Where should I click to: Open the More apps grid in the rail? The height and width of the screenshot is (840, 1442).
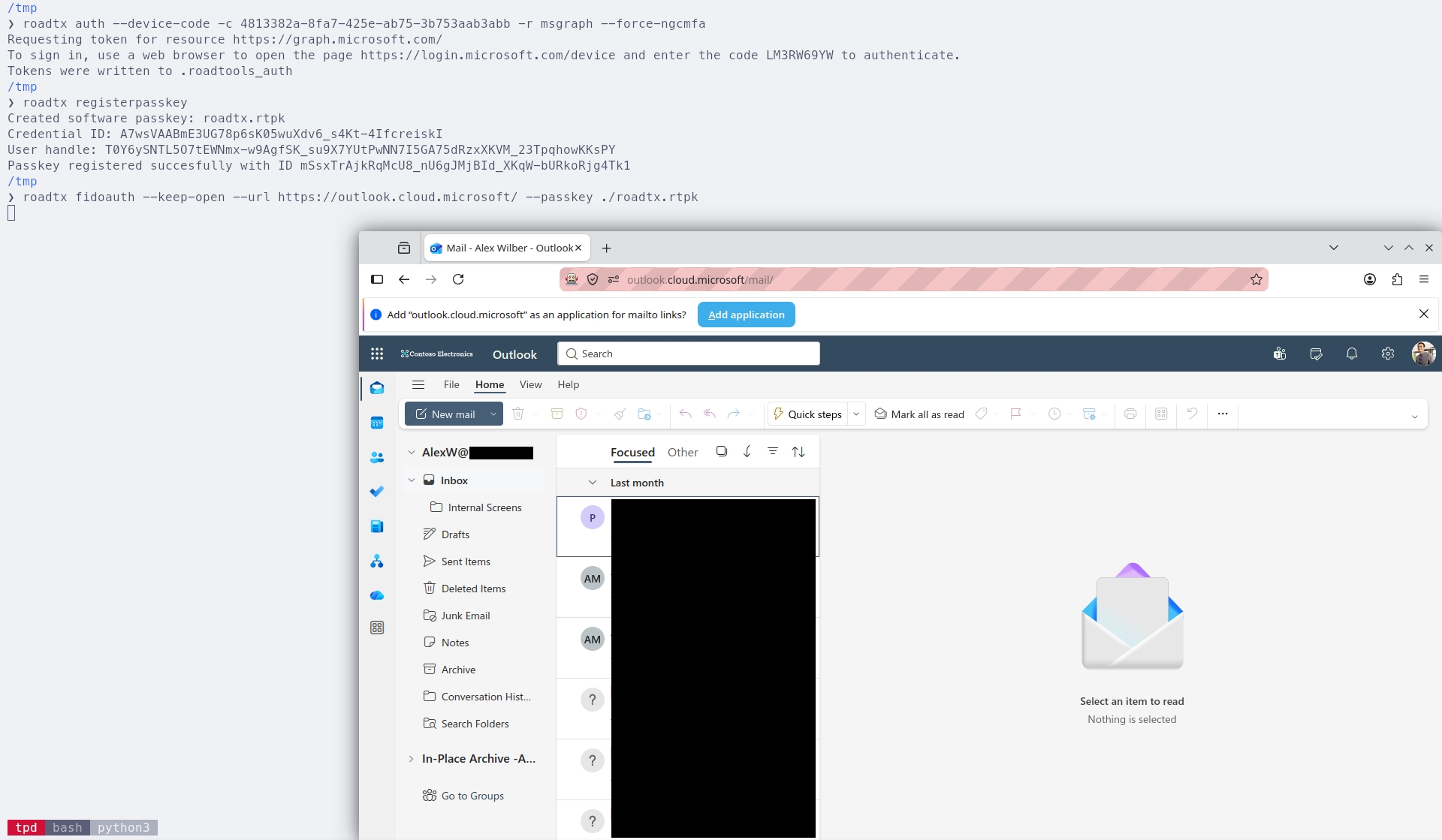377,628
